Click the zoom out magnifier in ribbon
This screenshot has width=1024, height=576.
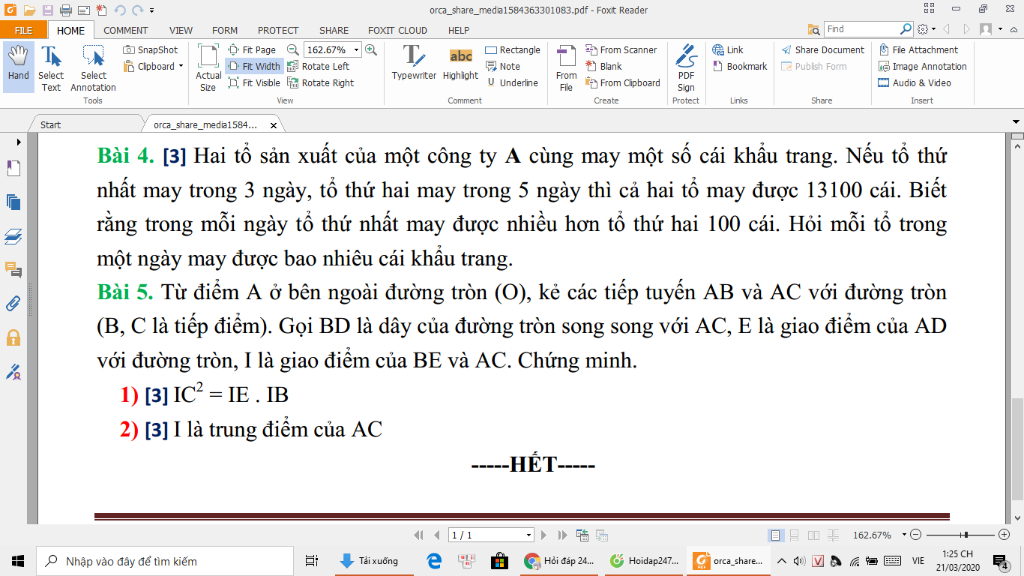(x=293, y=50)
